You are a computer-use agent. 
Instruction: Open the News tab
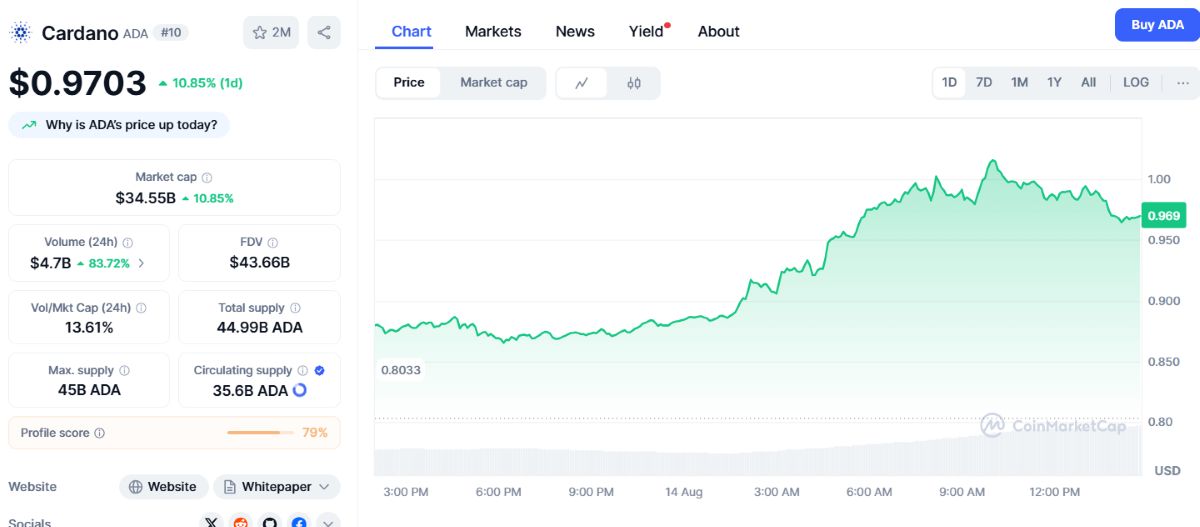(x=575, y=32)
